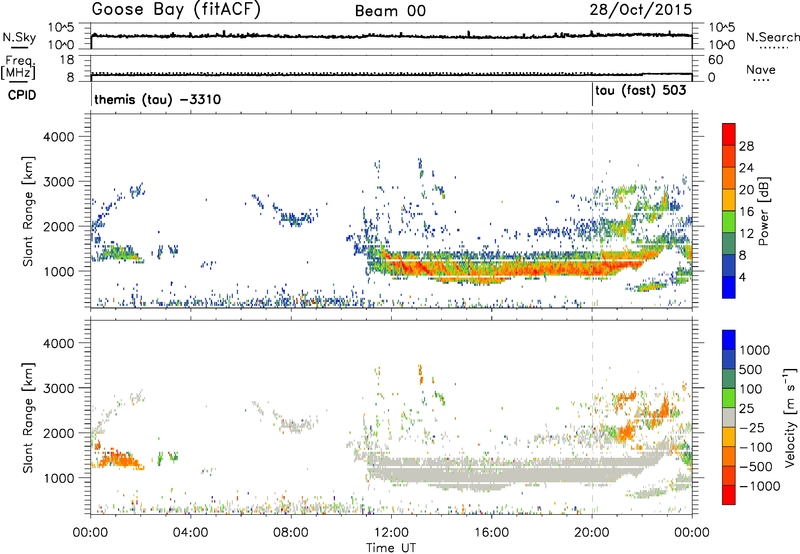This screenshot has height=554, width=800.
Task: Click the "12:00" time axis label
Action: 391,533
